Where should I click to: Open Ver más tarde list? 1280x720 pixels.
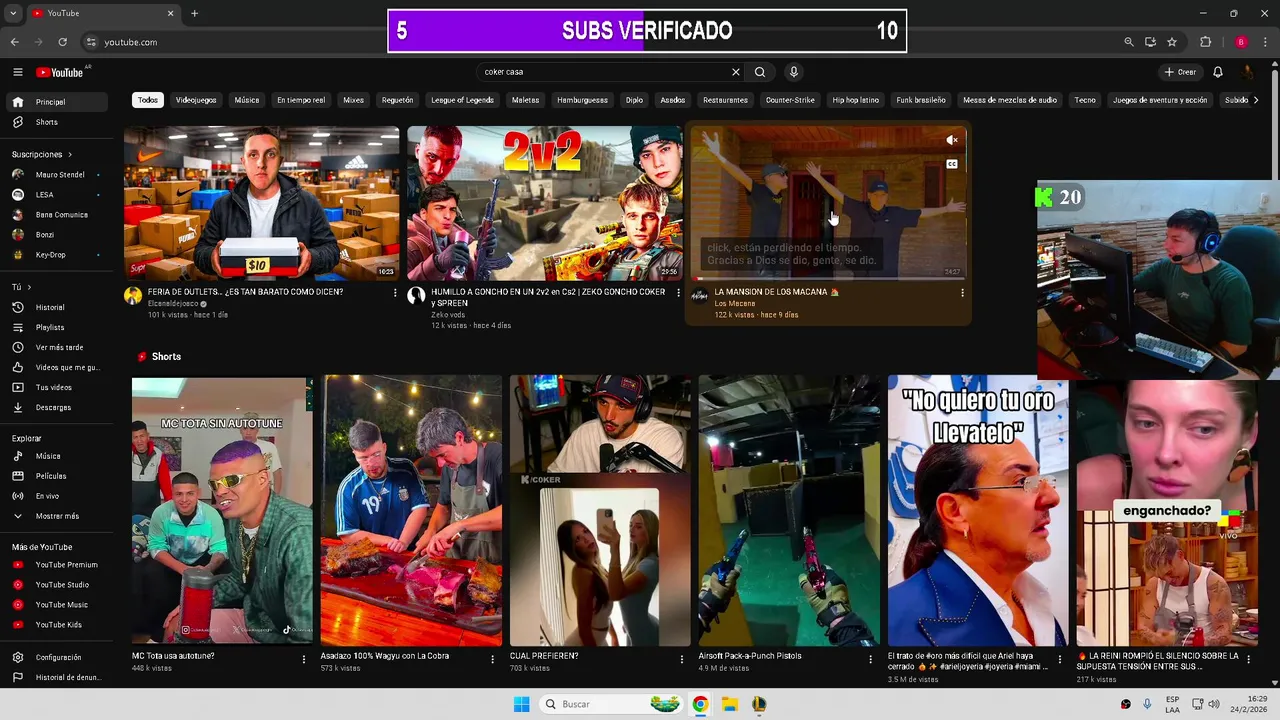pyautogui.click(x=58, y=347)
